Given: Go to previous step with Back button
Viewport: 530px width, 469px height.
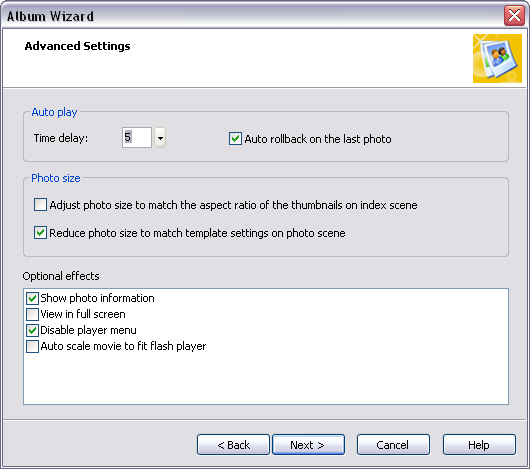Looking at the screenshot, I should click(x=233, y=445).
